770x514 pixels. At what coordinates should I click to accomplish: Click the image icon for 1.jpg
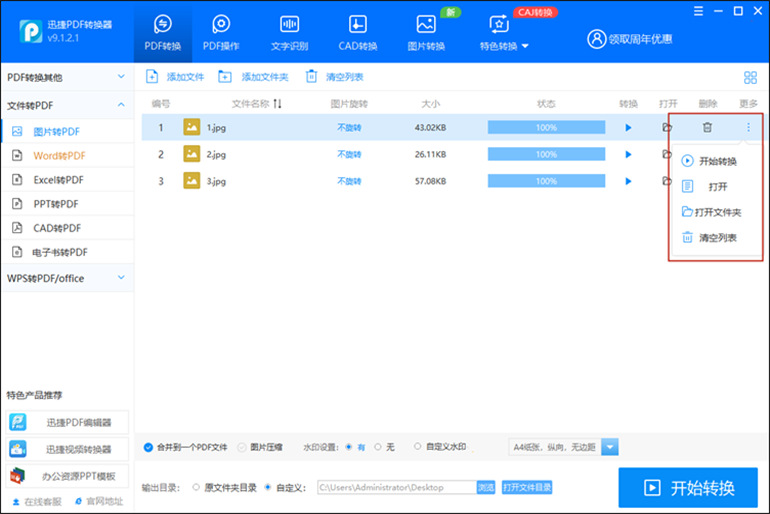point(192,127)
